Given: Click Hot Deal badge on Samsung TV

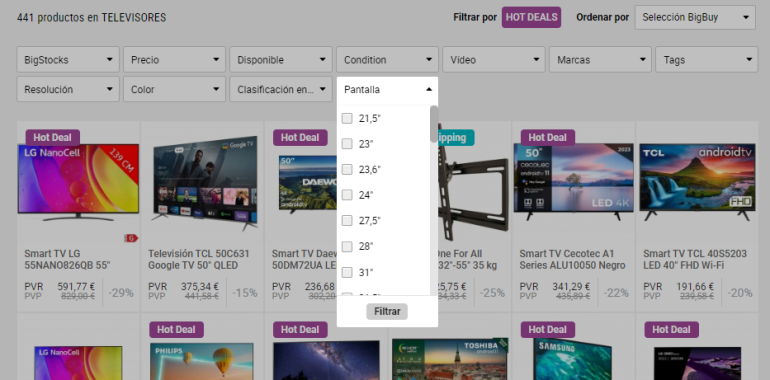Looking at the screenshot, I should click(x=548, y=329).
